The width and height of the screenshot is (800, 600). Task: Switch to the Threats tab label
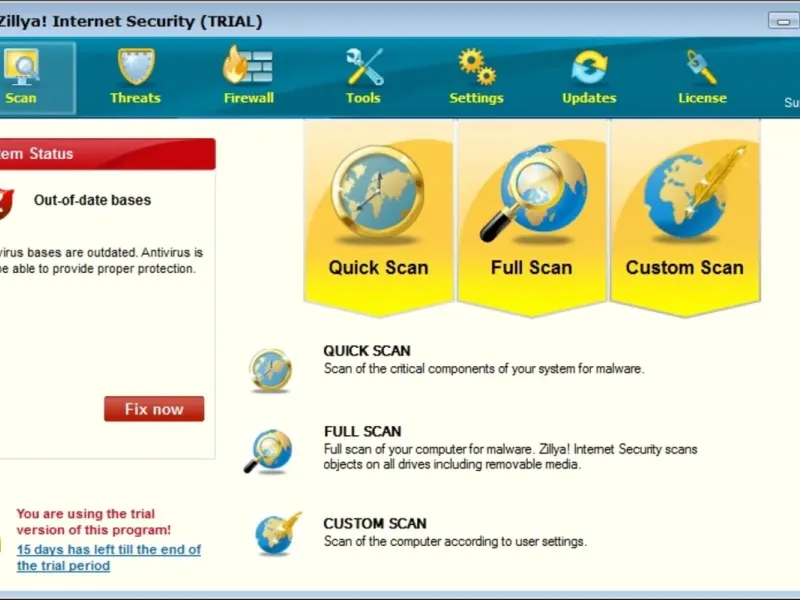click(136, 97)
